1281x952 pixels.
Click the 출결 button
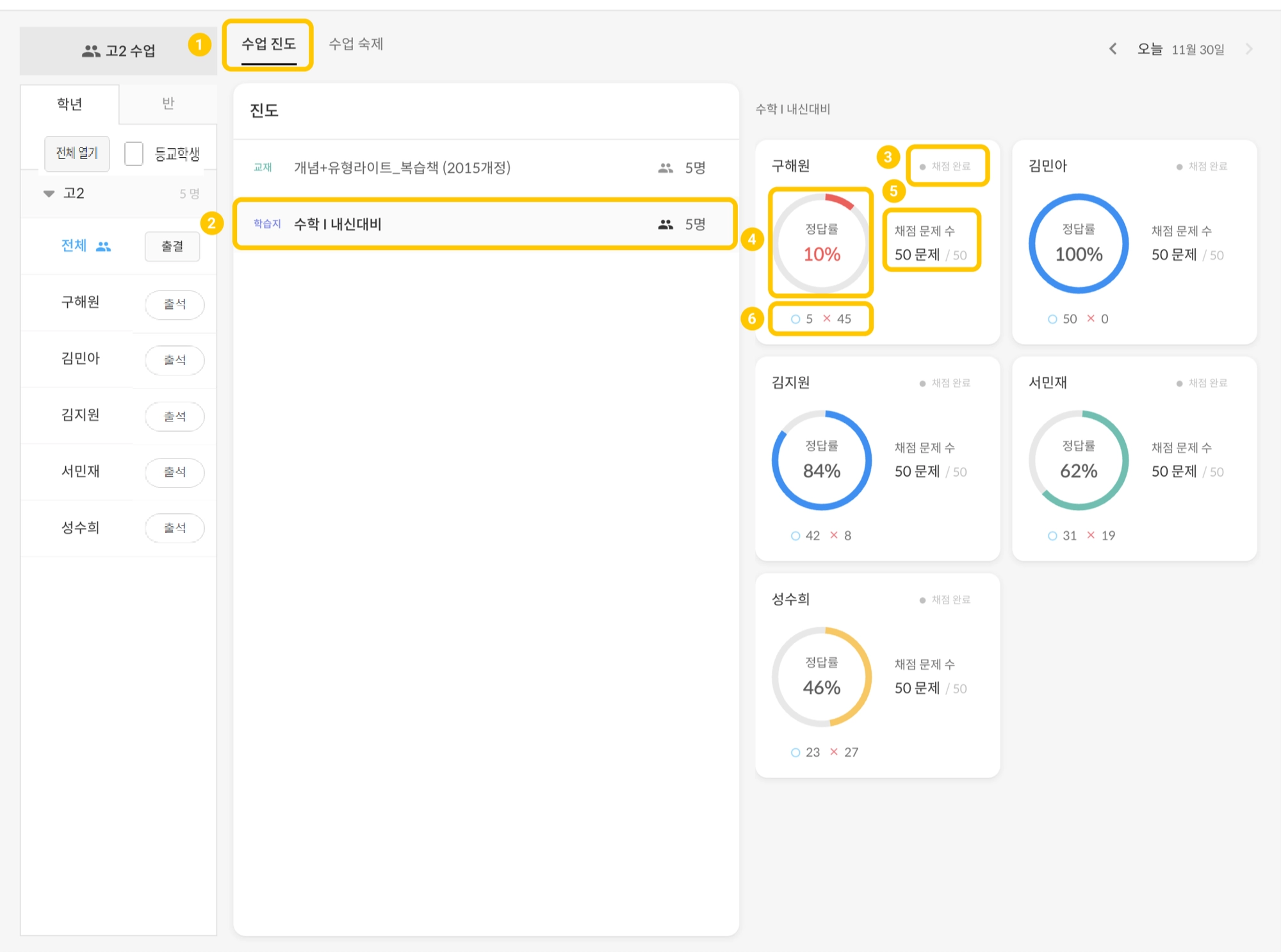coord(172,246)
